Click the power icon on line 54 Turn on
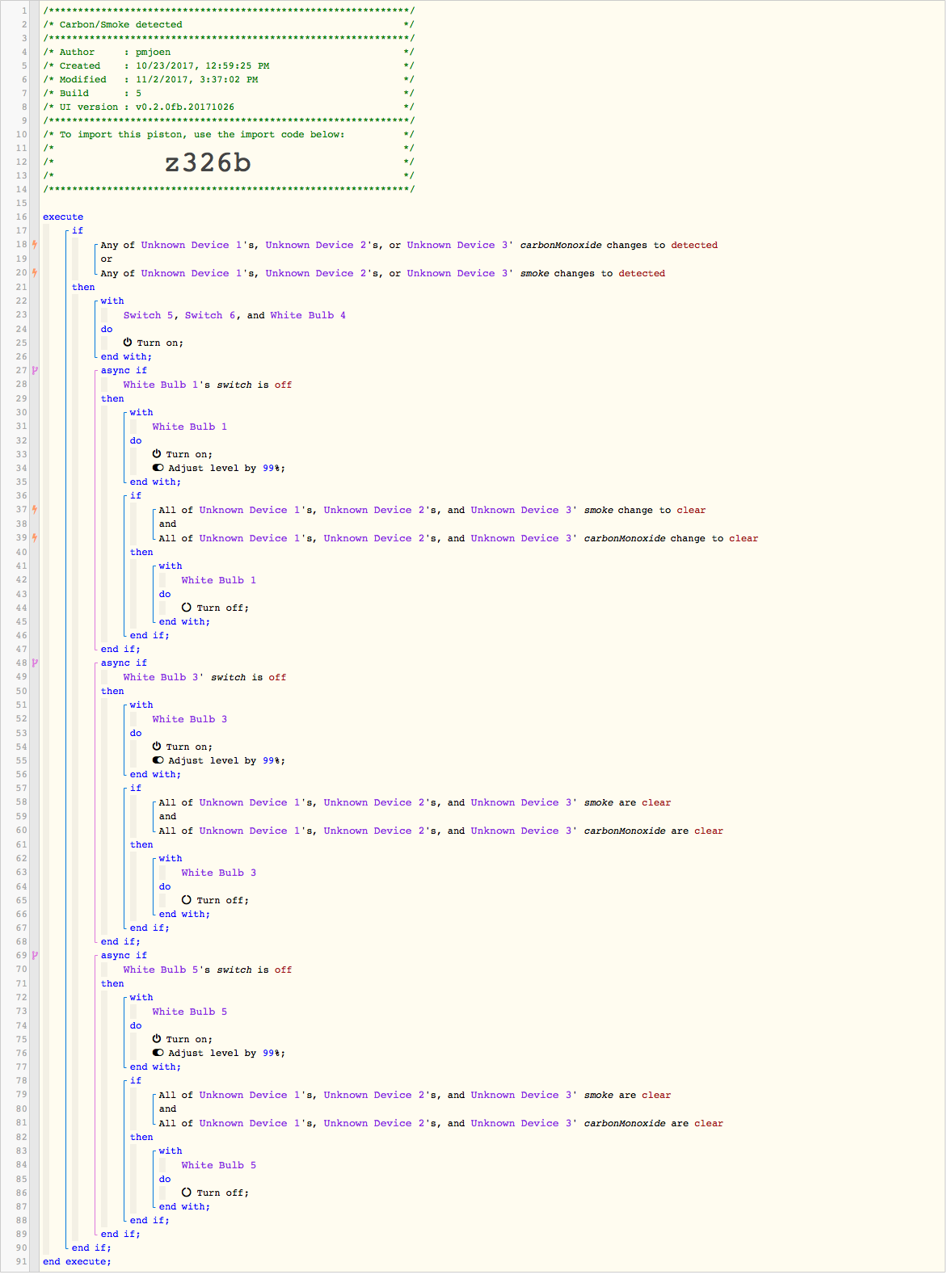This screenshot has width=952, height=1279. (x=157, y=747)
